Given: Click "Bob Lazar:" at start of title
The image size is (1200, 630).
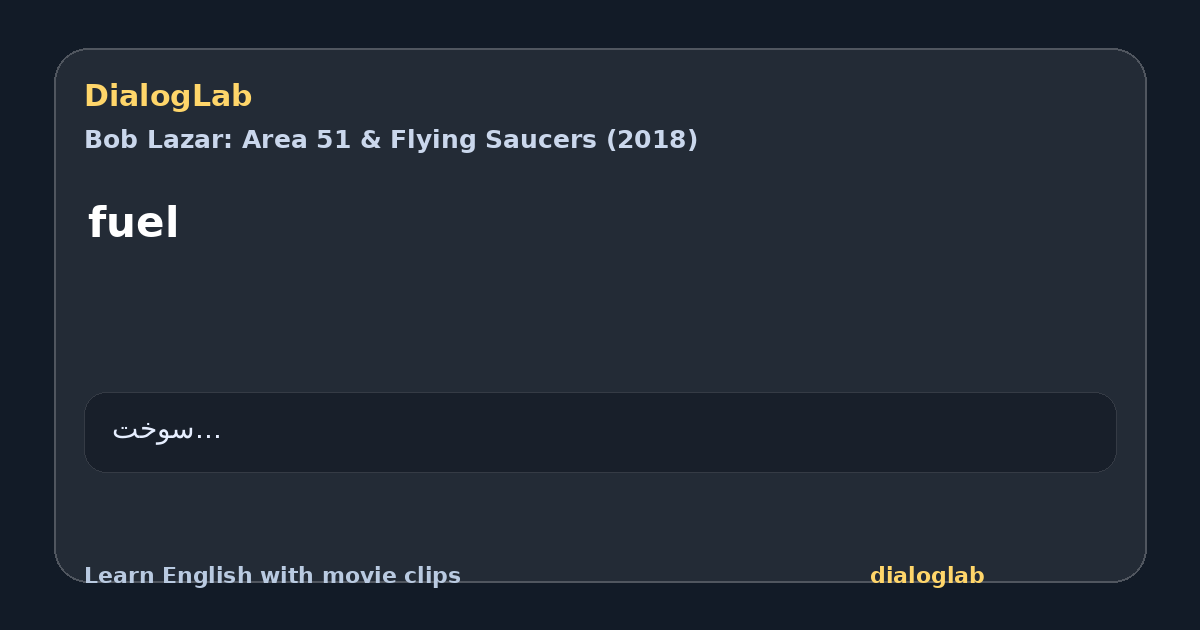Looking at the screenshot, I should (x=159, y=140).
